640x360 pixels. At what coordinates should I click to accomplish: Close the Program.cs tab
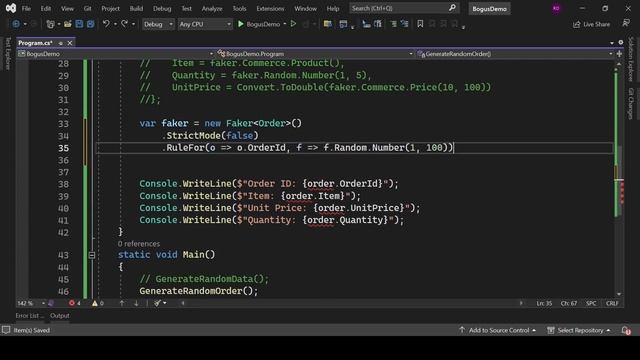[70, 43]
